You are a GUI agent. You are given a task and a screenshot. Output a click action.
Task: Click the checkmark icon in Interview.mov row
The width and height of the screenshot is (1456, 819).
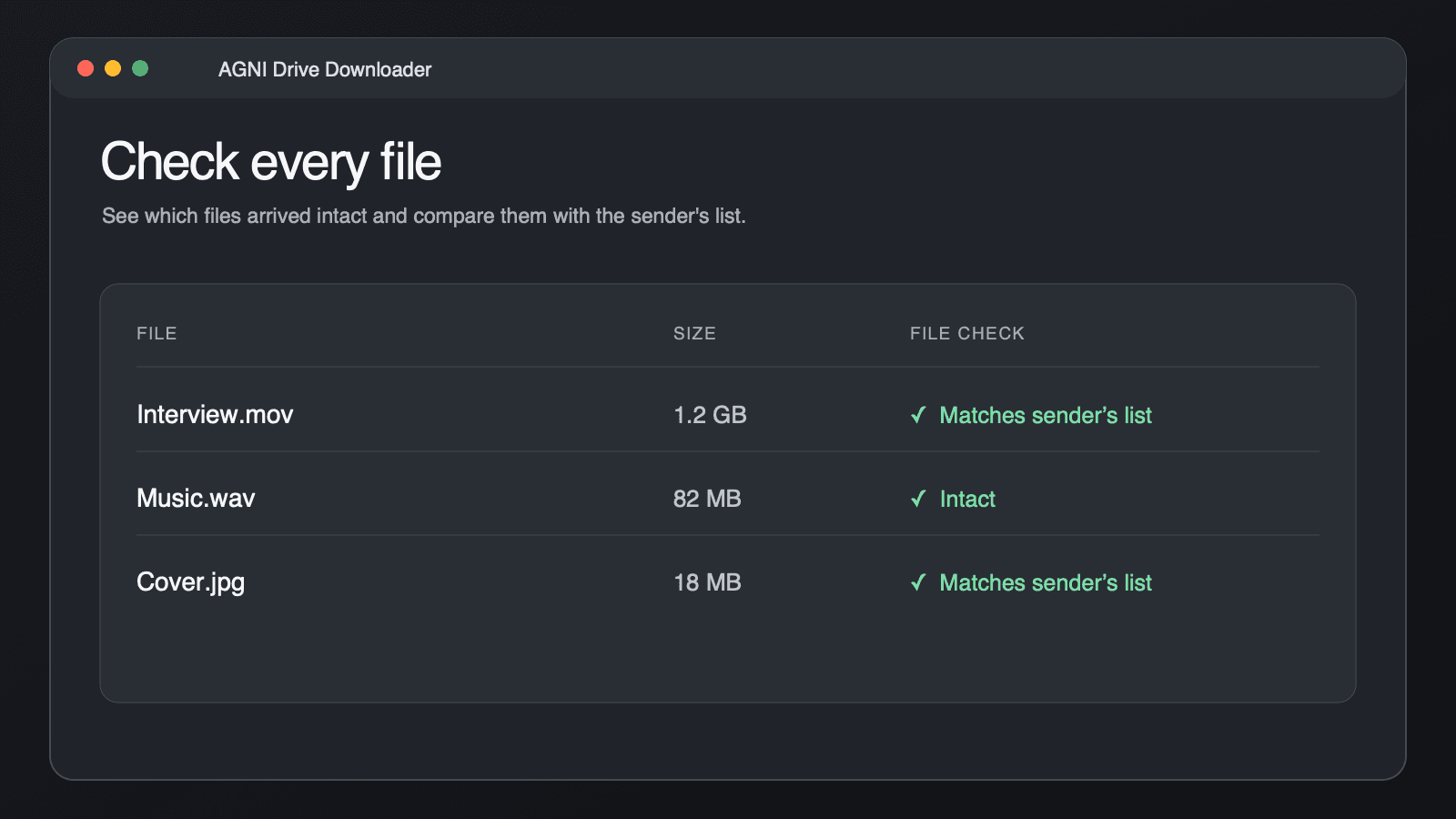[918, 415]
